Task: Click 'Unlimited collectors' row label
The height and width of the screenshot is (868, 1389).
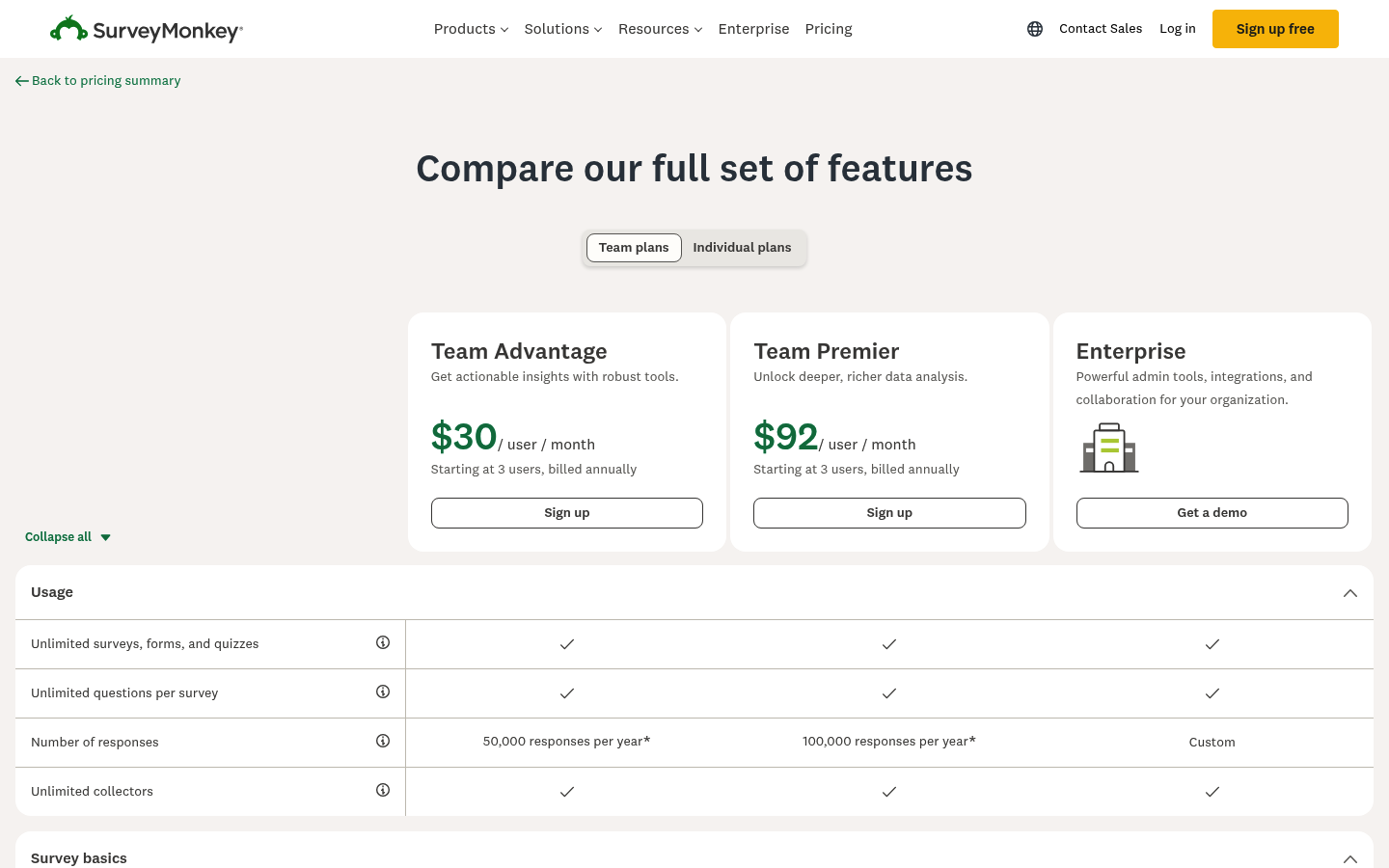Action: (93, 792)
